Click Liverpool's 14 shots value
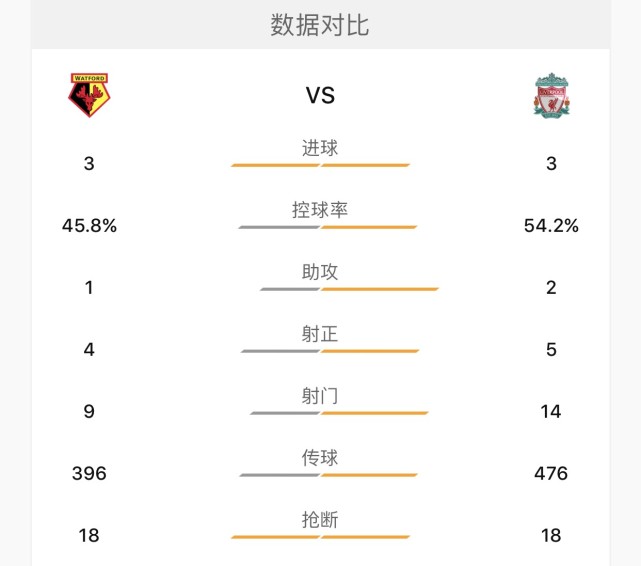This screenshot has width=641, height=566. (x=551, y=412)
